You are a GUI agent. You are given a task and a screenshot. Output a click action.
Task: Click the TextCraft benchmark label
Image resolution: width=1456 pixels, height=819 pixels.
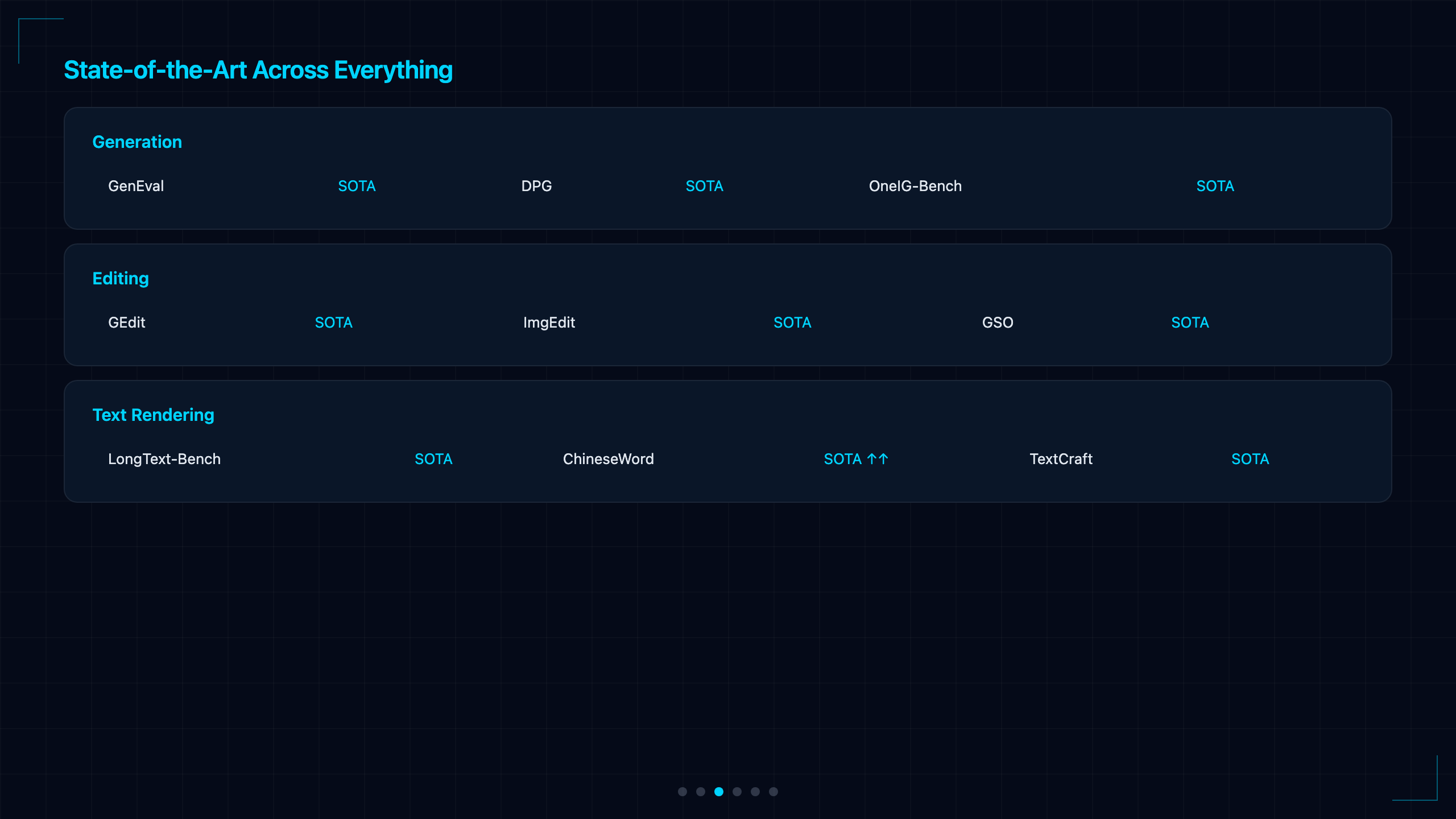click(1061, 459)
